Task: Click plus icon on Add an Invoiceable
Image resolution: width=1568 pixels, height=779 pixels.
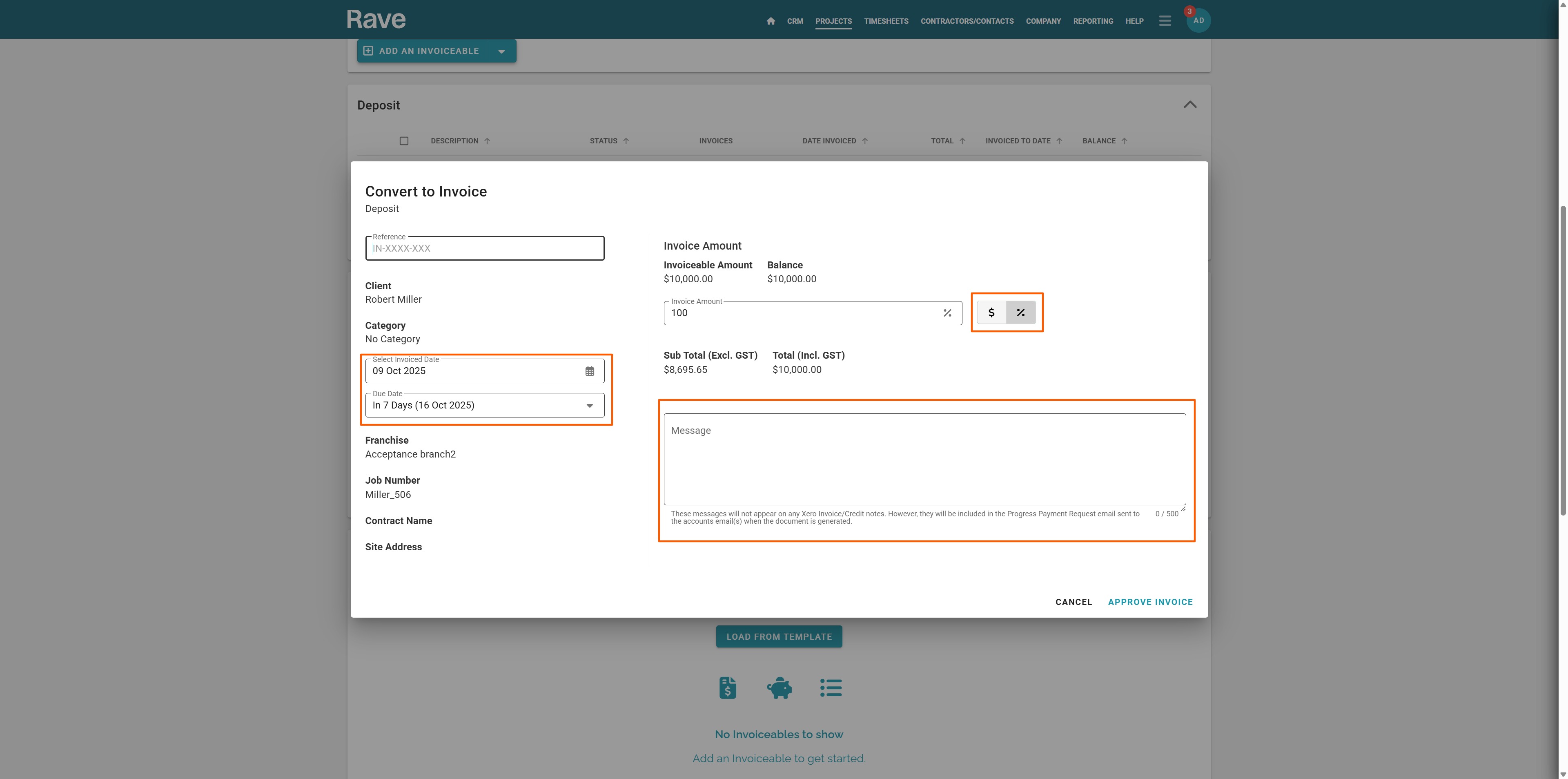Action: 367,51
